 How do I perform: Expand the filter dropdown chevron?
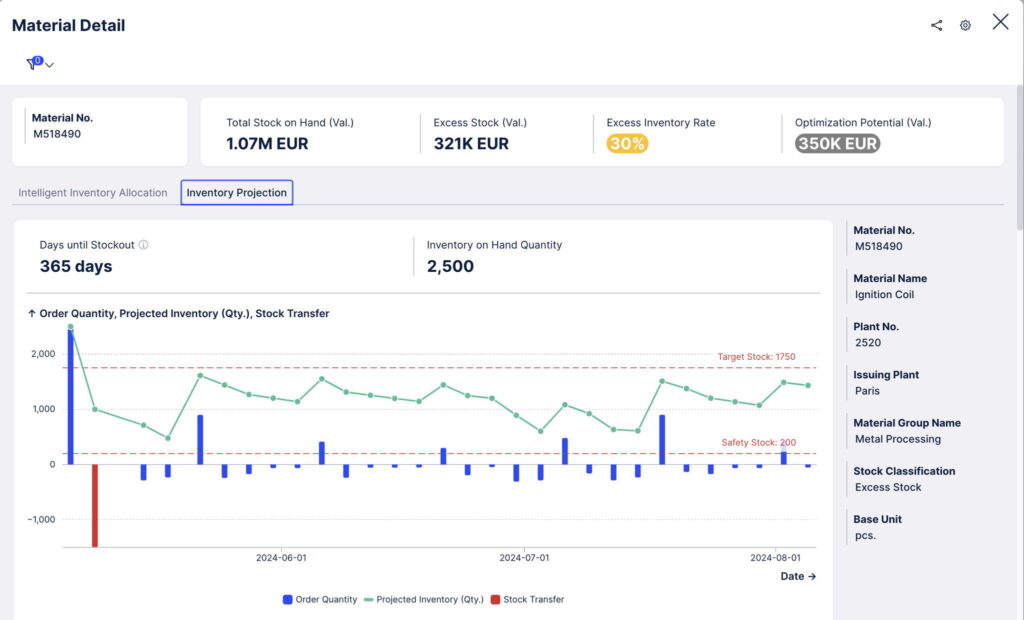click(48, 62)
